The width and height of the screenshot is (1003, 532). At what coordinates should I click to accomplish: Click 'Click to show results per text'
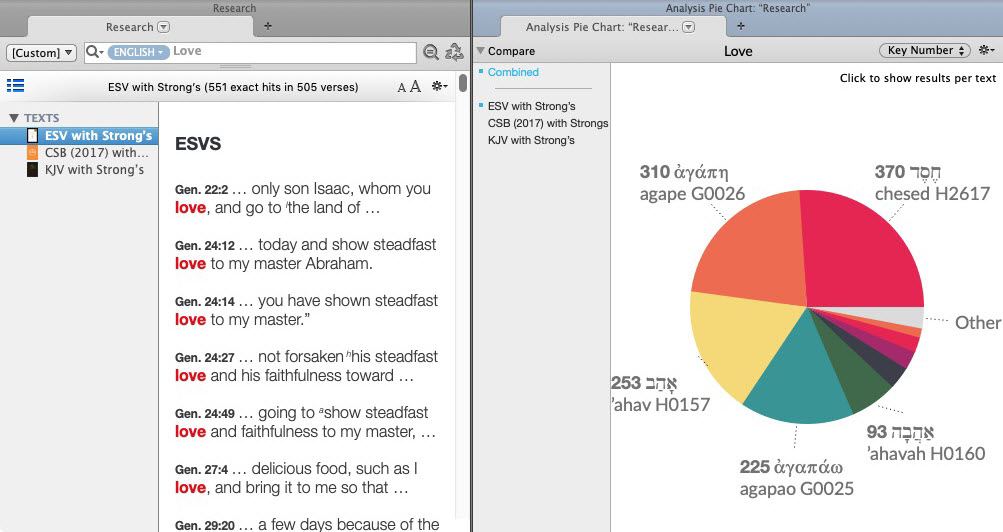coord(917,78)
